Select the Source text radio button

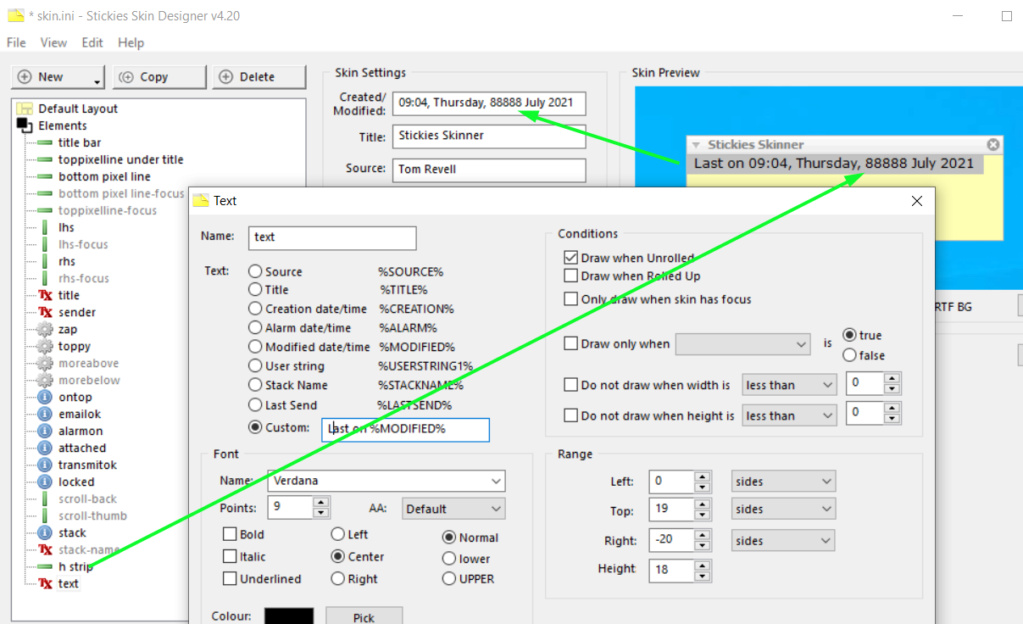(255, 271)
